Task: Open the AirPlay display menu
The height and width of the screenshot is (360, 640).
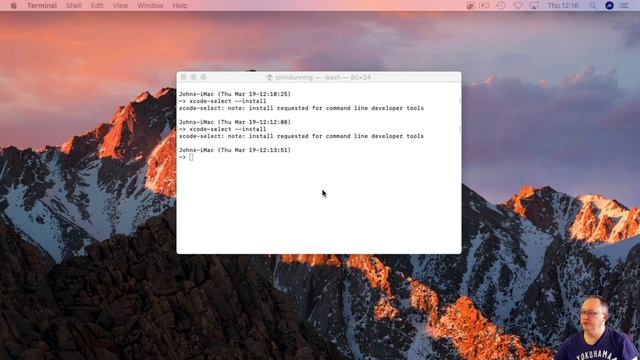Action: coord(534,6)
